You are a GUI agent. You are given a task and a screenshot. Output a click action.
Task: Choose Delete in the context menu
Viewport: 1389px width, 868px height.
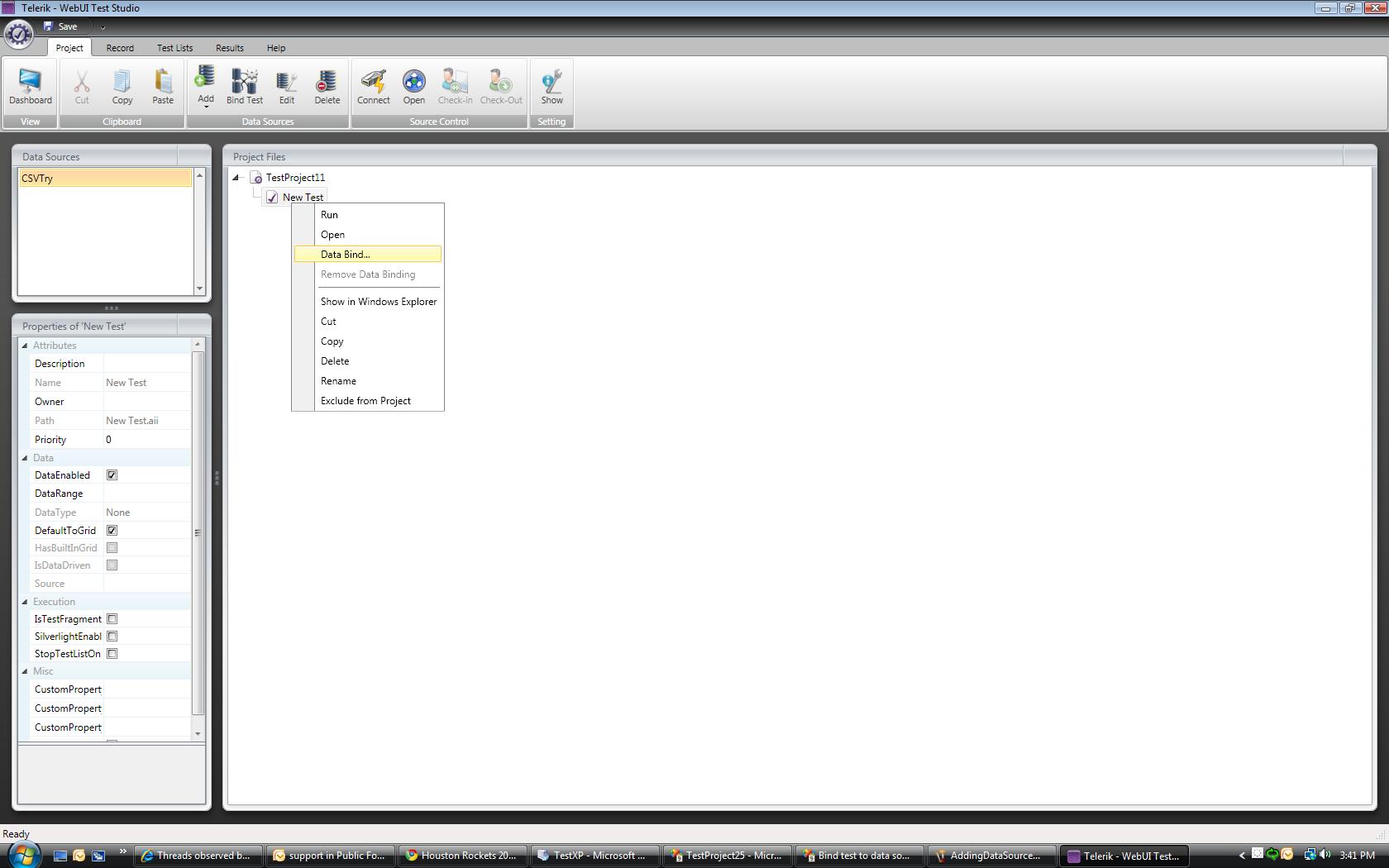[x=368, y=361]
